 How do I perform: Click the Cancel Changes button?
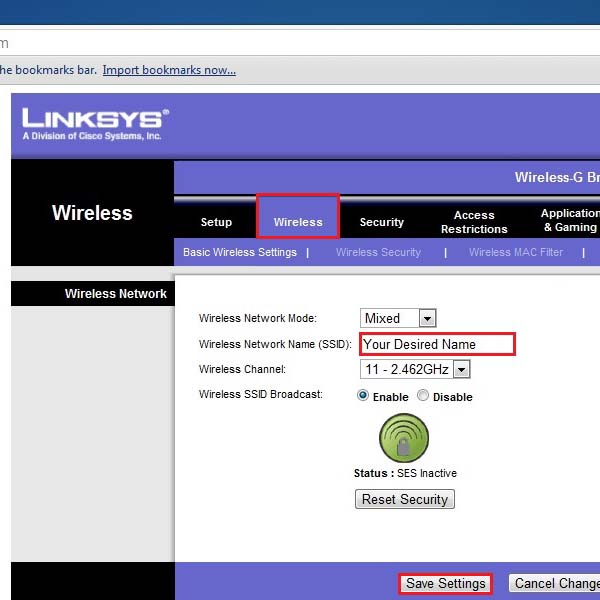(x=554, y=583)
